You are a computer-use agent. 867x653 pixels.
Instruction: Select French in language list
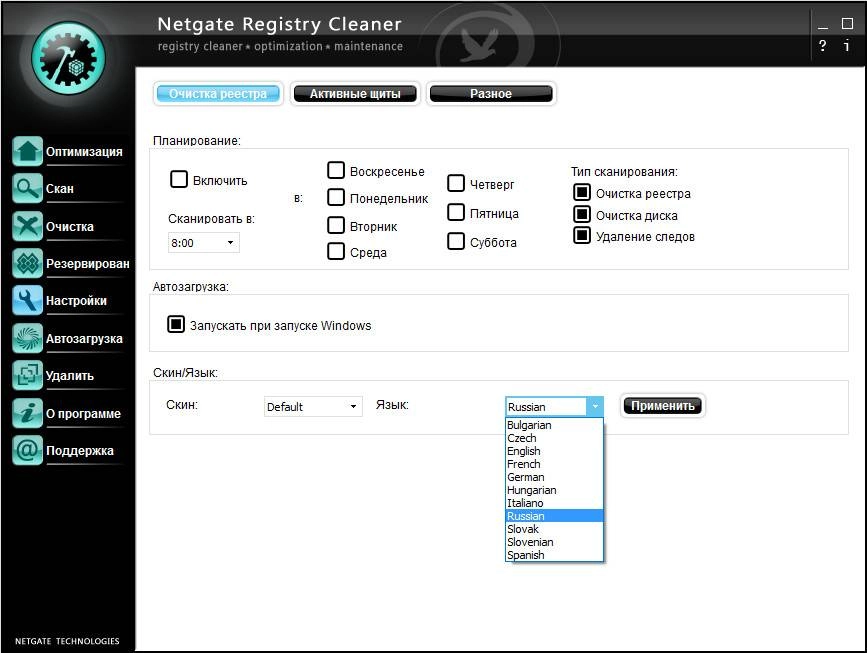554,464
